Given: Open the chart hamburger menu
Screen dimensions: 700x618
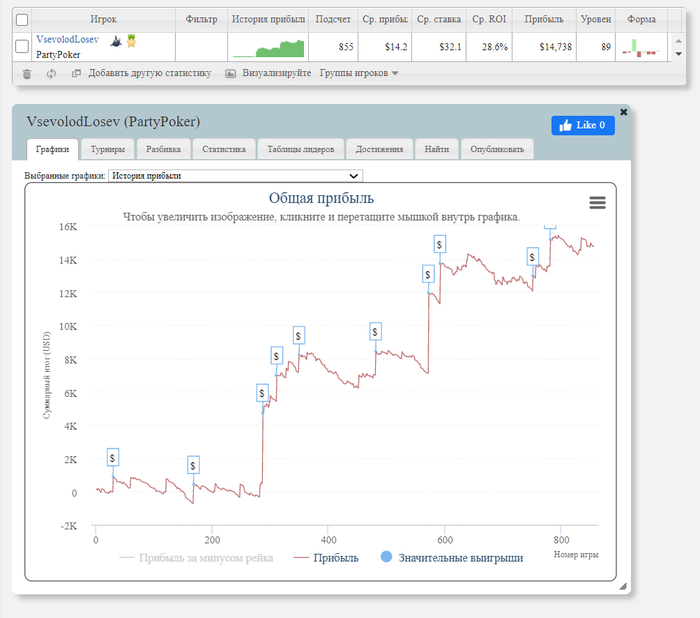Looking at the screenshot, I should (597, 203).
